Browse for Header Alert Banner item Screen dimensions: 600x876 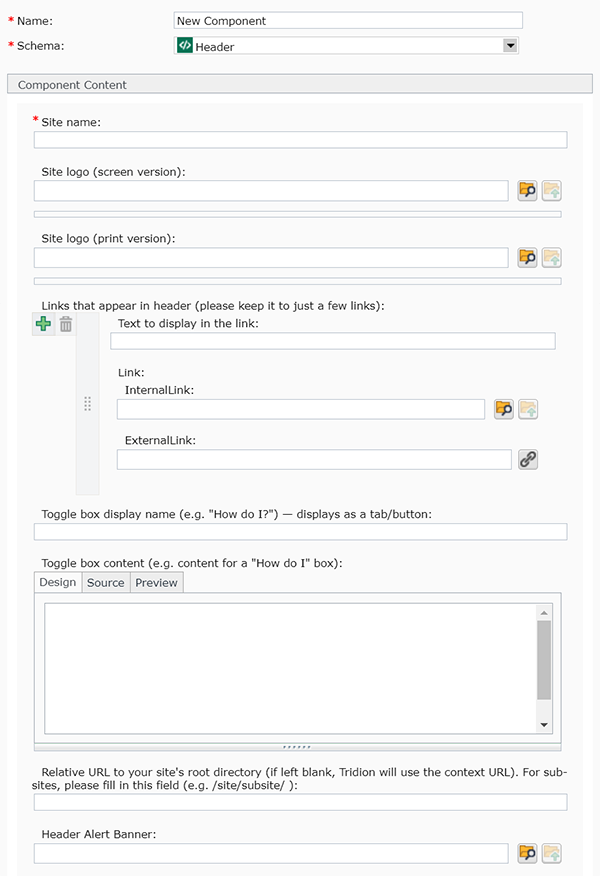pyautogui.click(x=527, y=853)
